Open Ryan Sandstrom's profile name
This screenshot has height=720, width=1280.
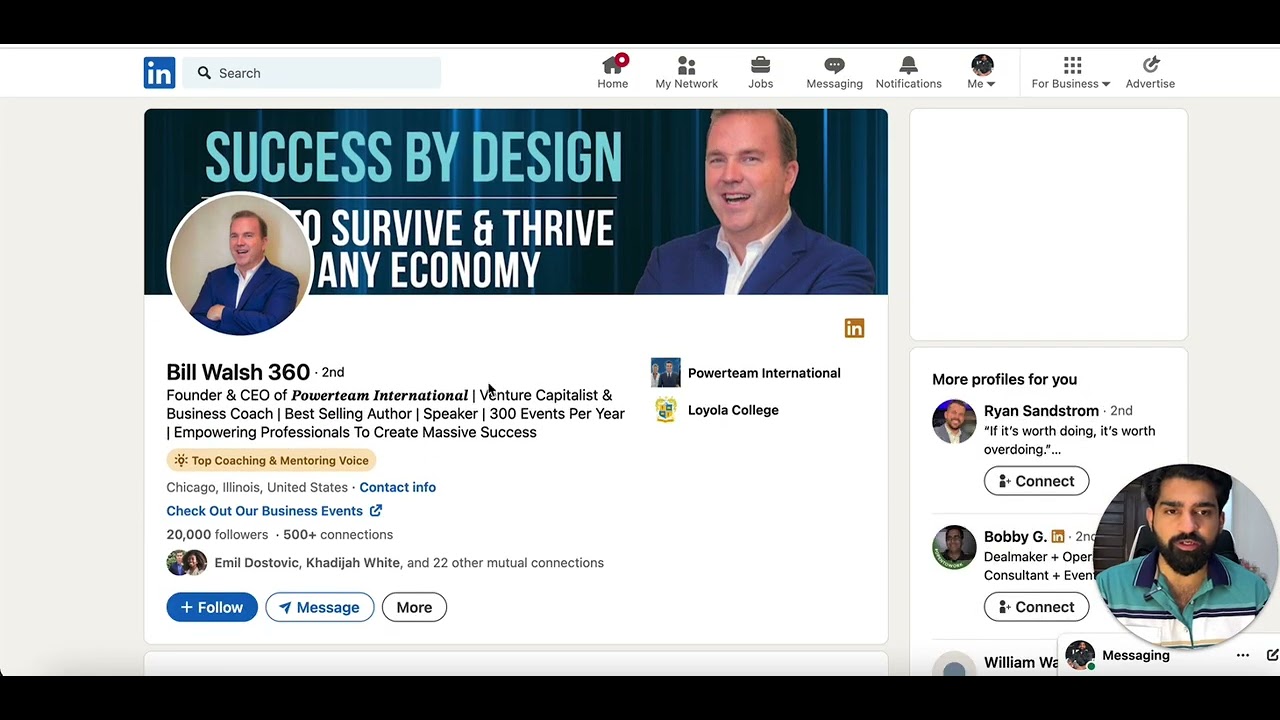(x=1041, y=411)
